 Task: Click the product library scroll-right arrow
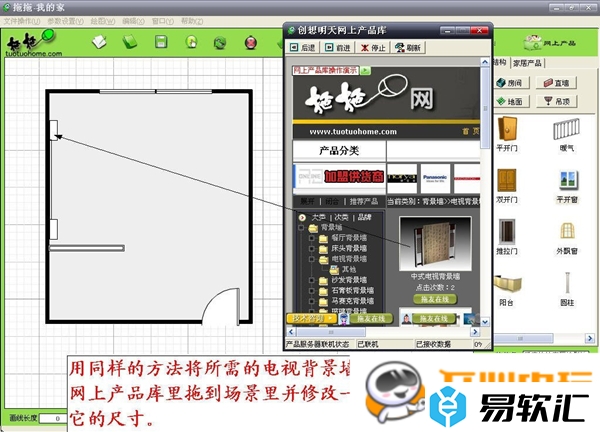click(x=475, y=332)
